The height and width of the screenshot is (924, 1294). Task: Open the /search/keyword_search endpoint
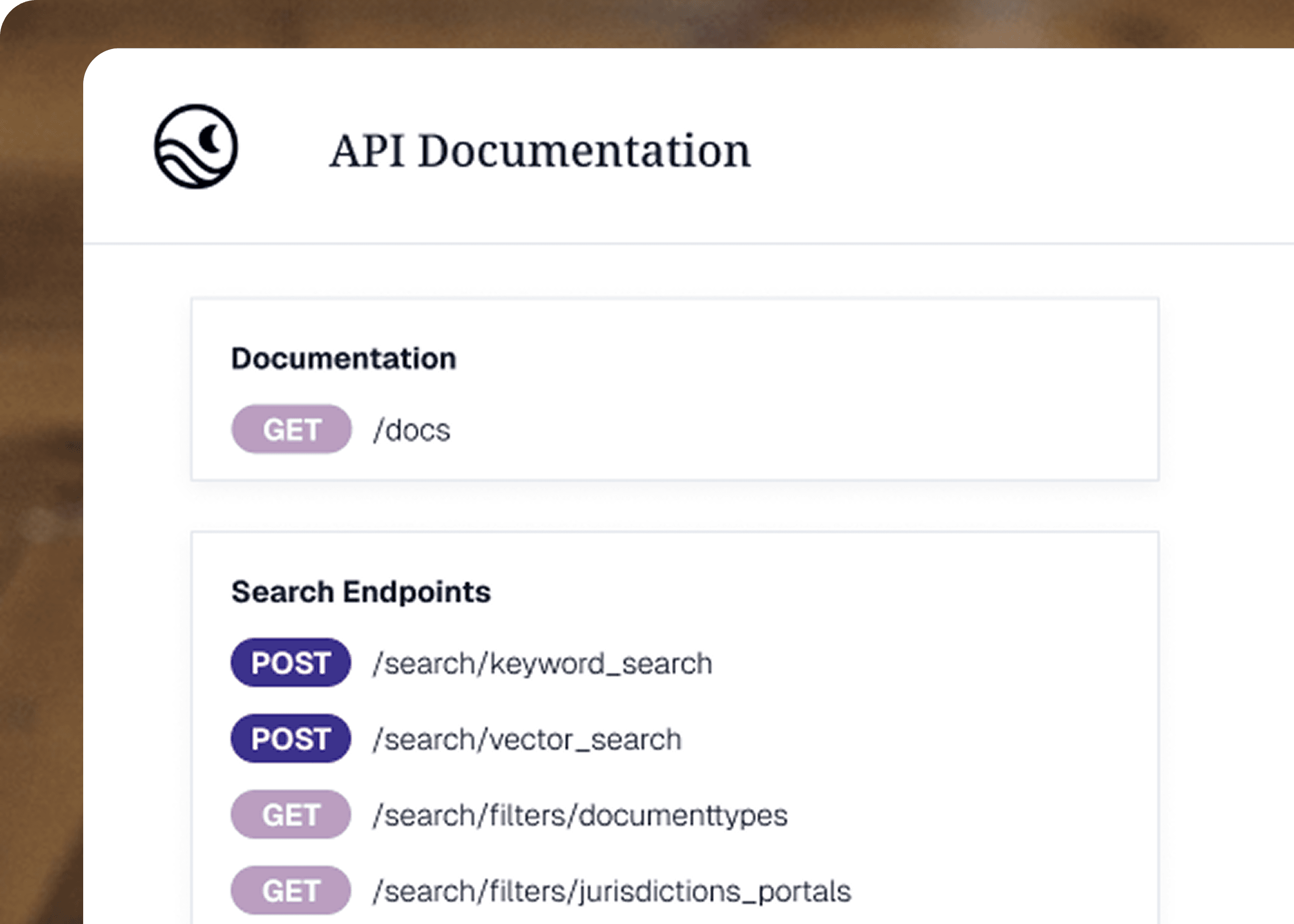(542, 663)
